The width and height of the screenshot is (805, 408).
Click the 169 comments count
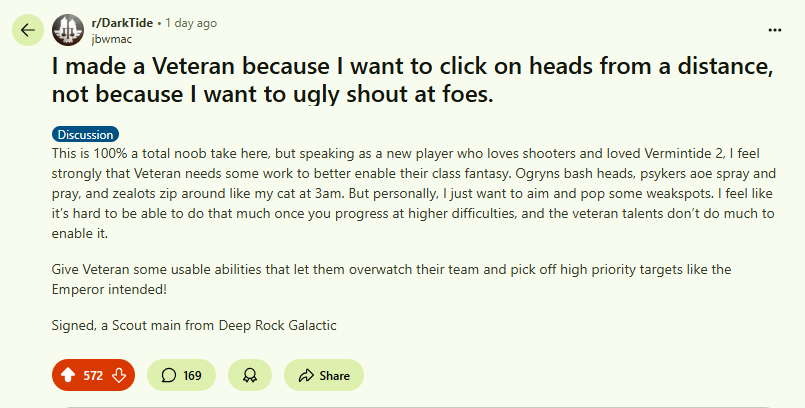coord(192,376)
